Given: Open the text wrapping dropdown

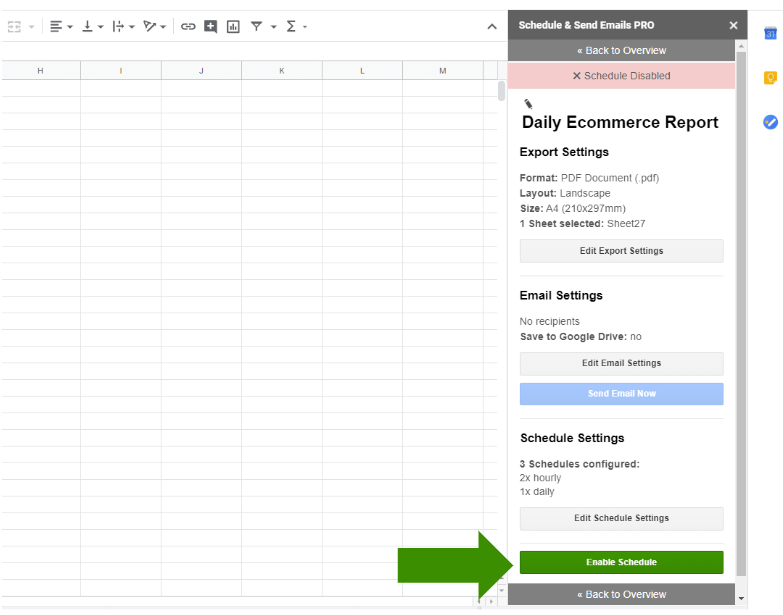Looking at the screenshot, I should point(123,26).
